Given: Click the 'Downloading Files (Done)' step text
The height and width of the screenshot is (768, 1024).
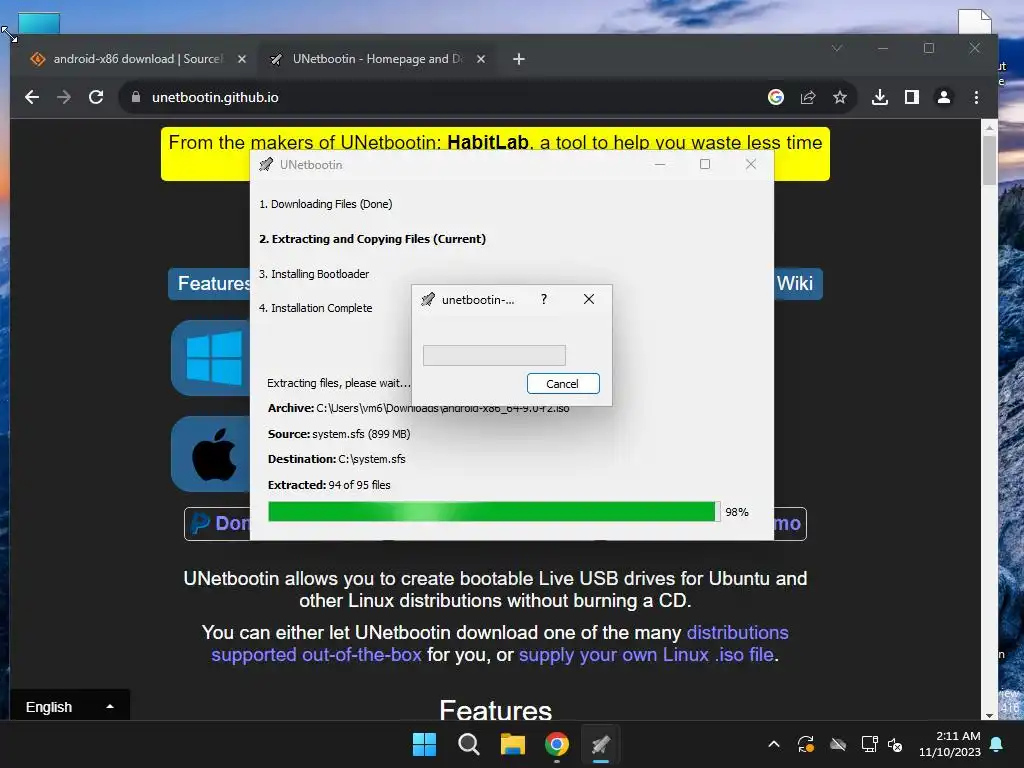Looking at the screenshot, I should (325, 204).
